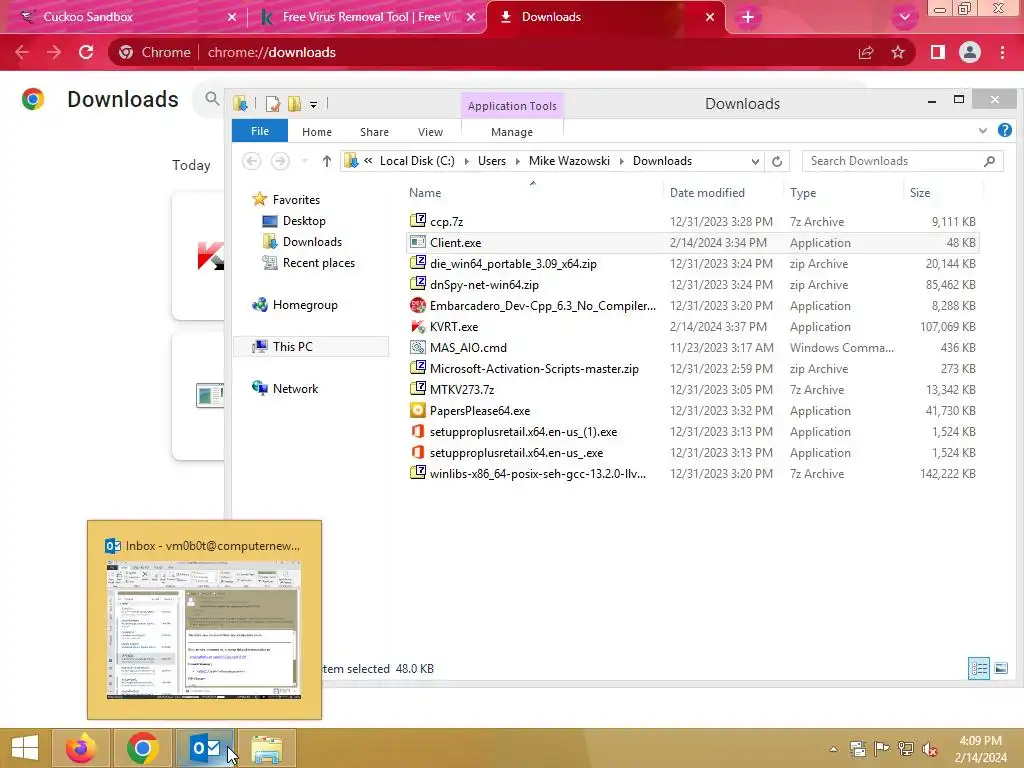Screen dimensions: 1024x768
Task: Click the share page icon in Chrome
Action: (866, 52)
